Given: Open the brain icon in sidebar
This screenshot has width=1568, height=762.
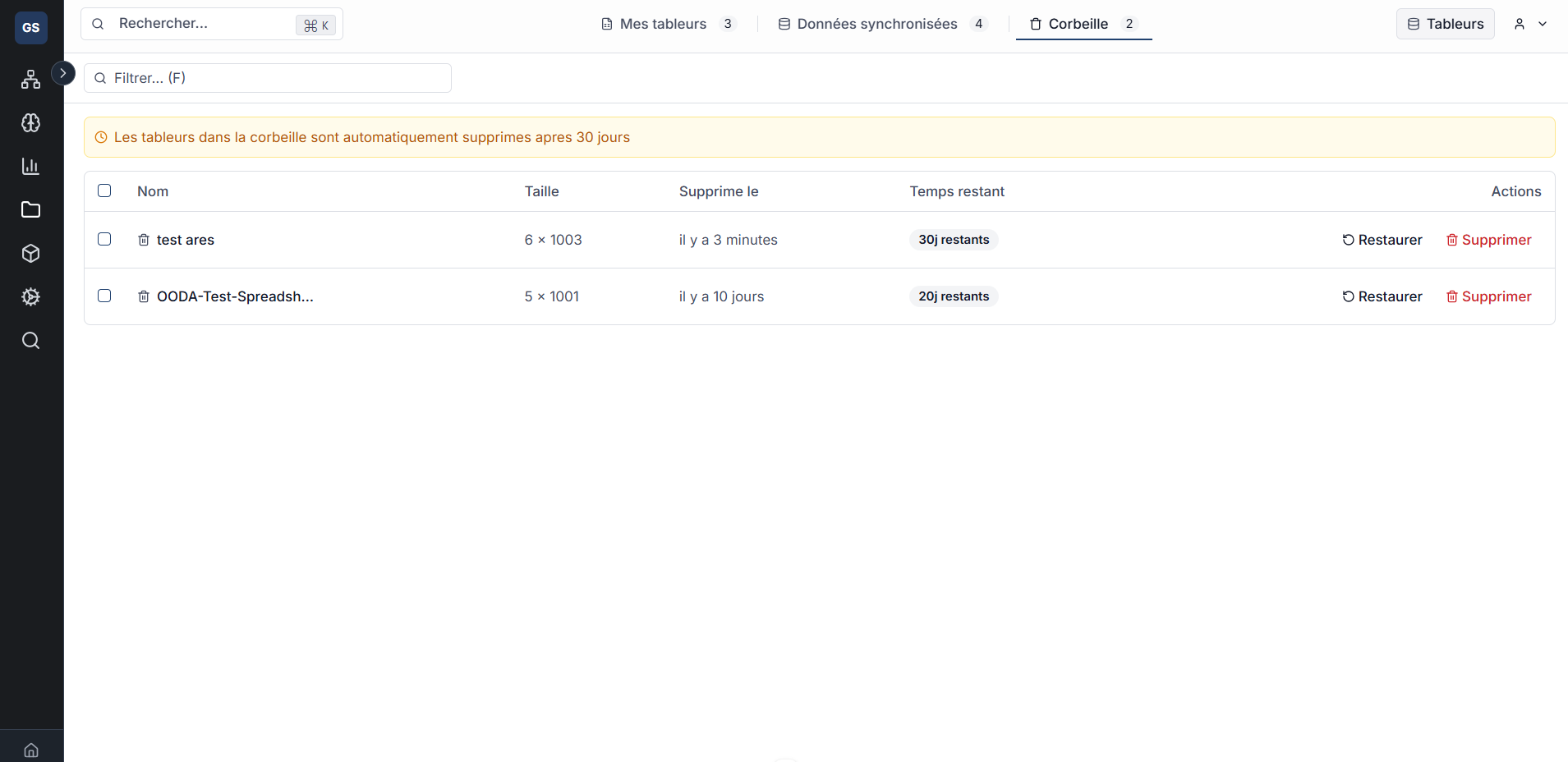Looking at the screenshot, I should 31,123.
